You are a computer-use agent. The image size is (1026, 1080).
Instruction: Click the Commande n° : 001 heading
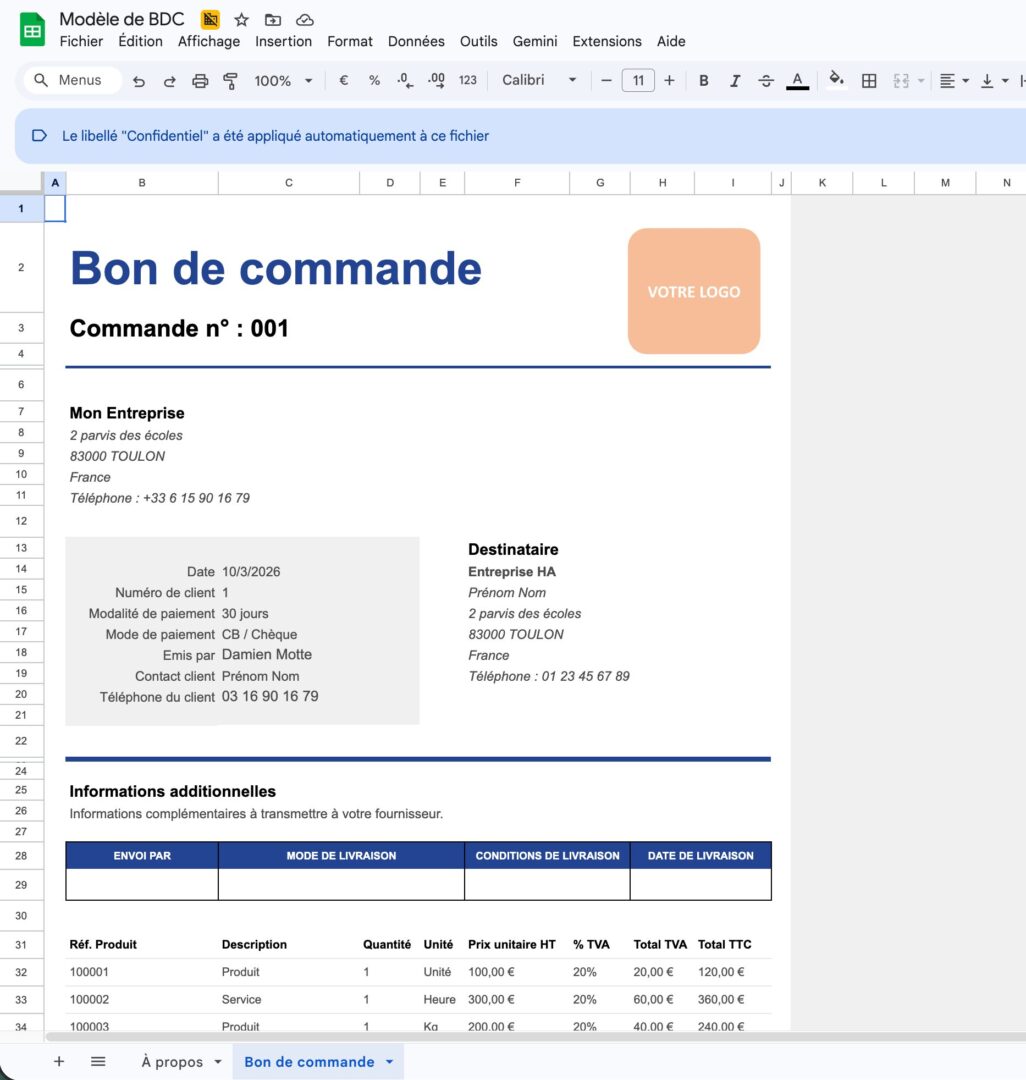click(x=179, y=329)
